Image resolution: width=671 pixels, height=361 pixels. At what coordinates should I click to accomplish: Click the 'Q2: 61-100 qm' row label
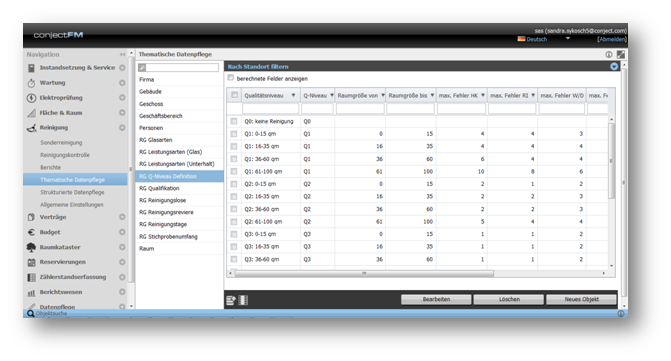click(x=263, y=222)
